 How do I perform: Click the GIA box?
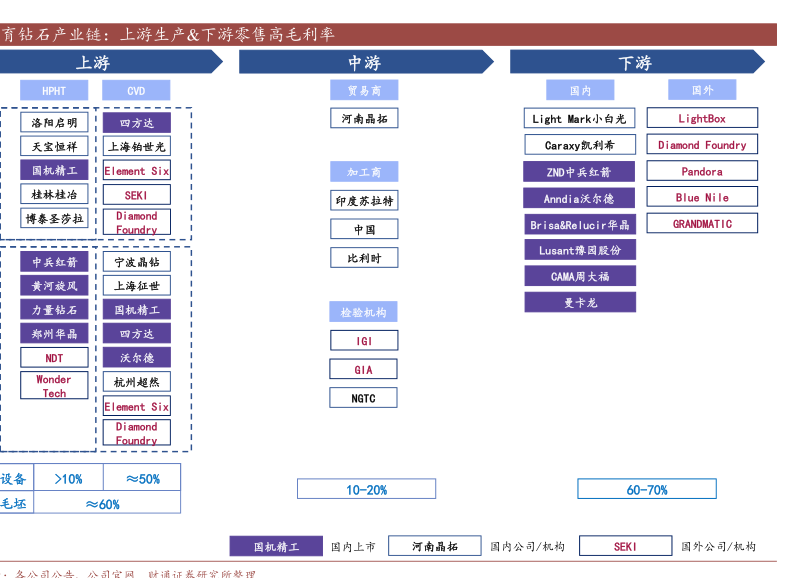363,369
